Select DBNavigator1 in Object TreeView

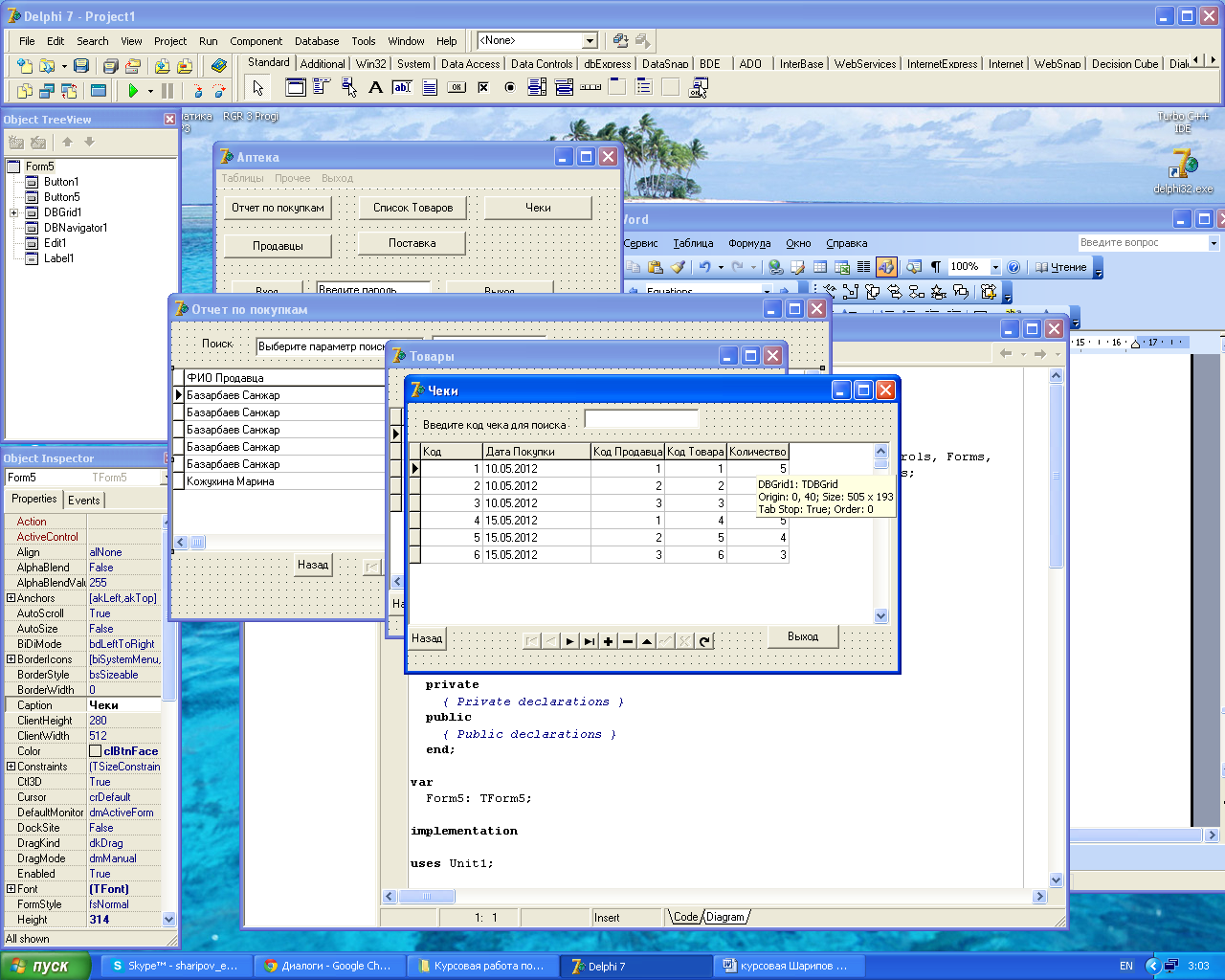[x=76, y=228]
